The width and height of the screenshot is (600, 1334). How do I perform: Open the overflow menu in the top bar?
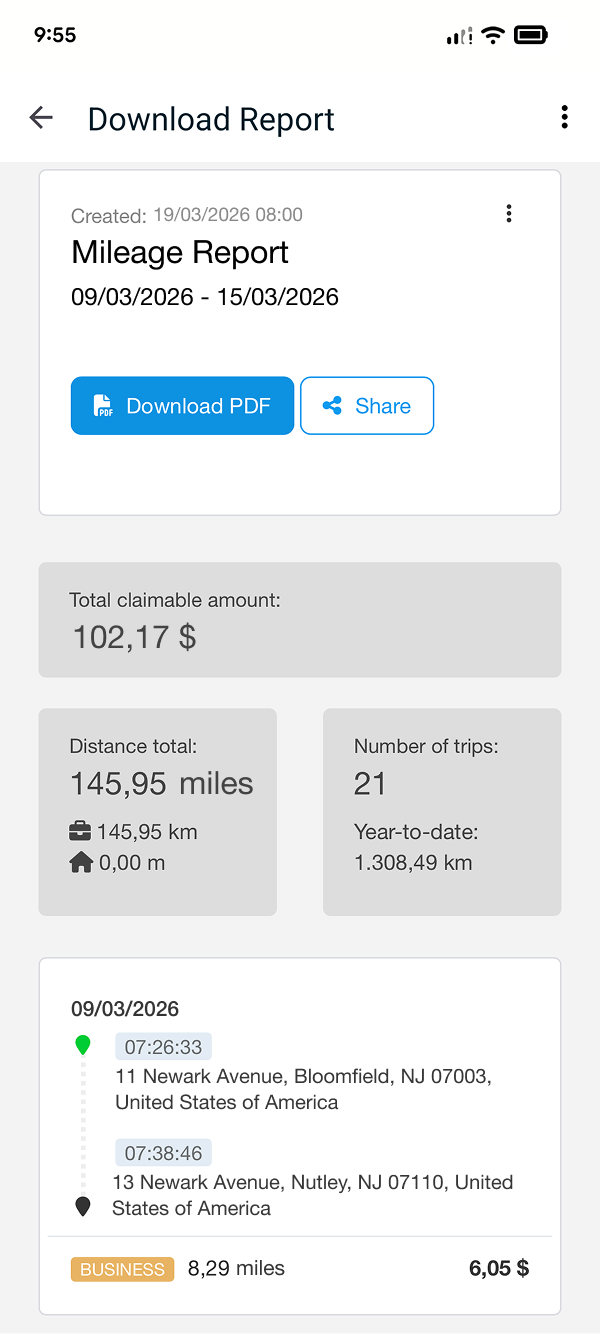coord(564,116)
